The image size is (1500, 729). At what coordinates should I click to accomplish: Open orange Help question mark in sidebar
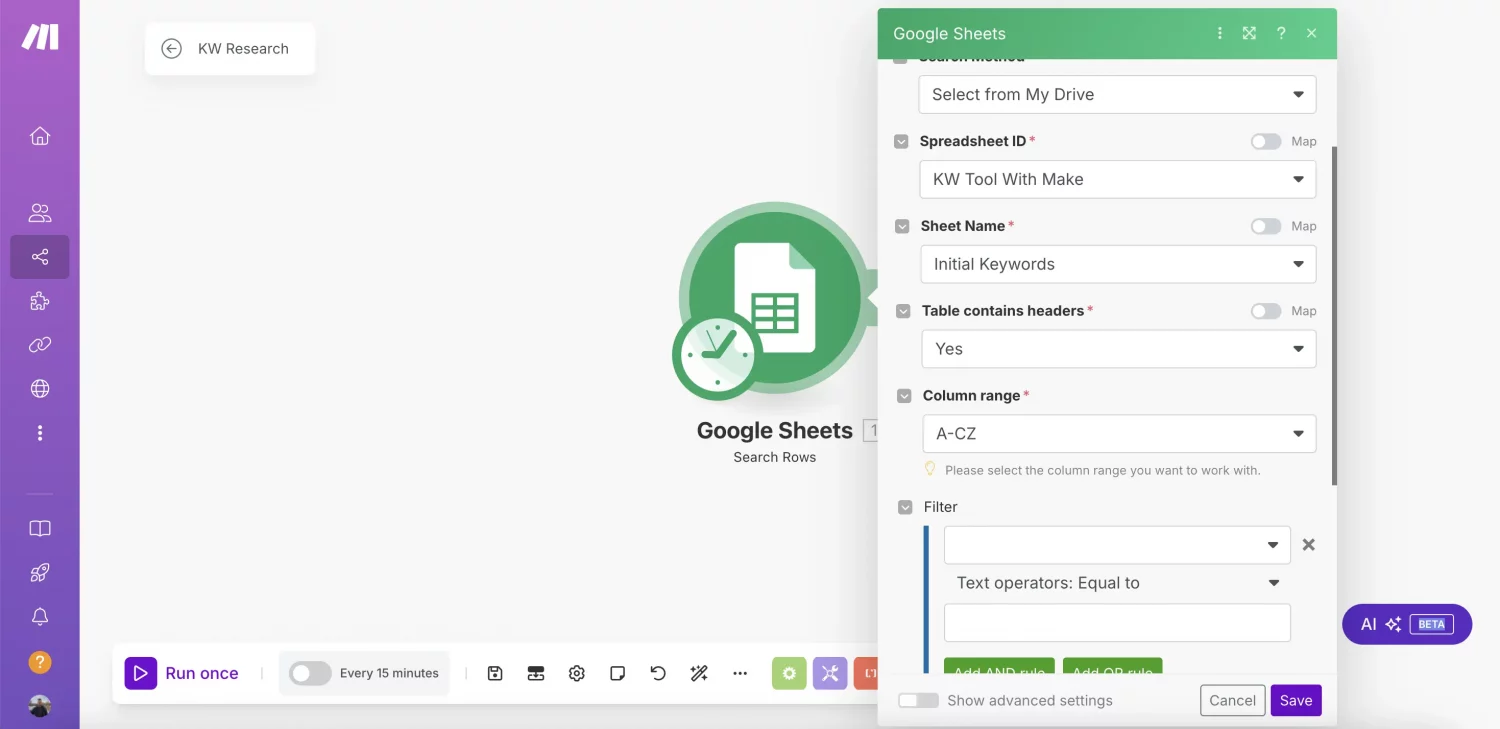coord(40,662)
